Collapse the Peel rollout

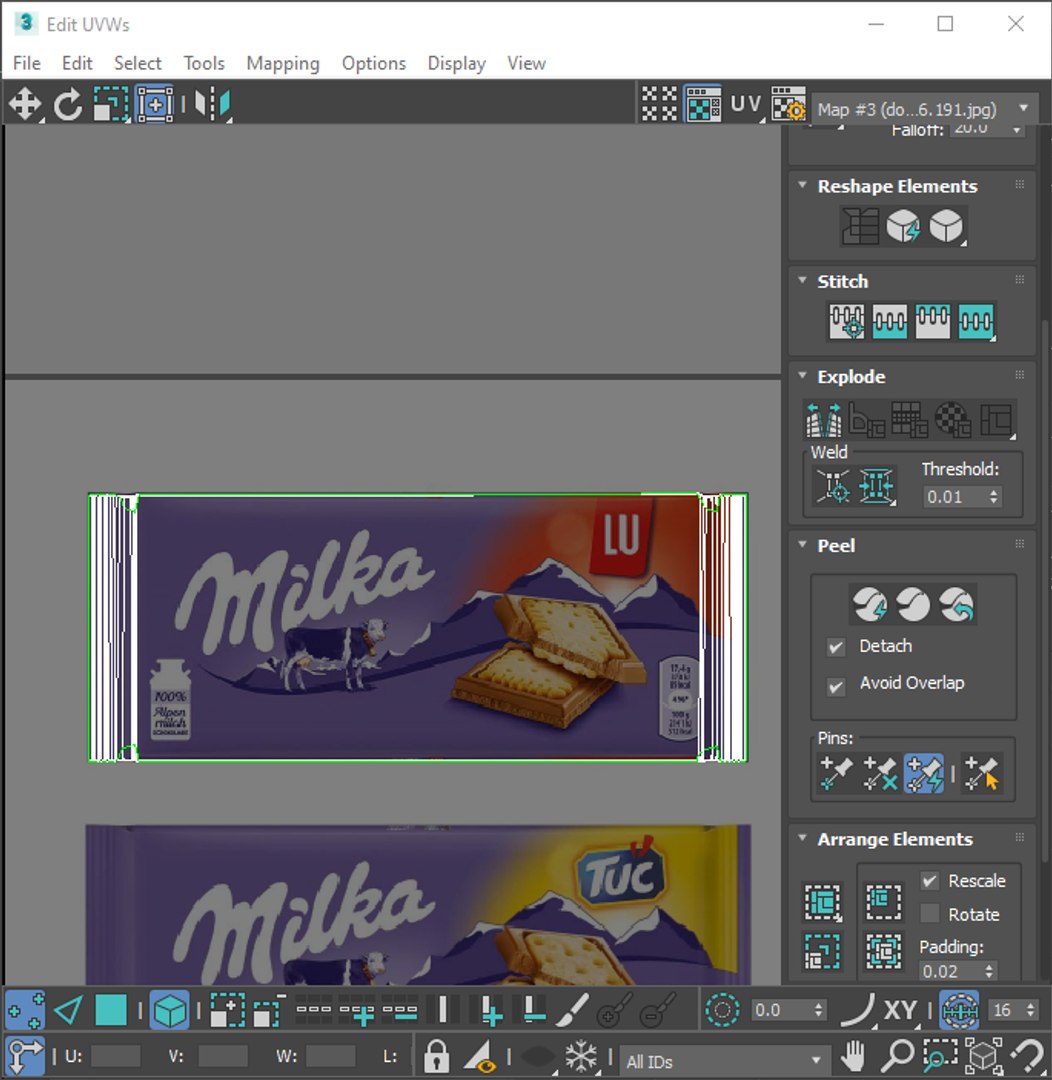tap(802, 544)
